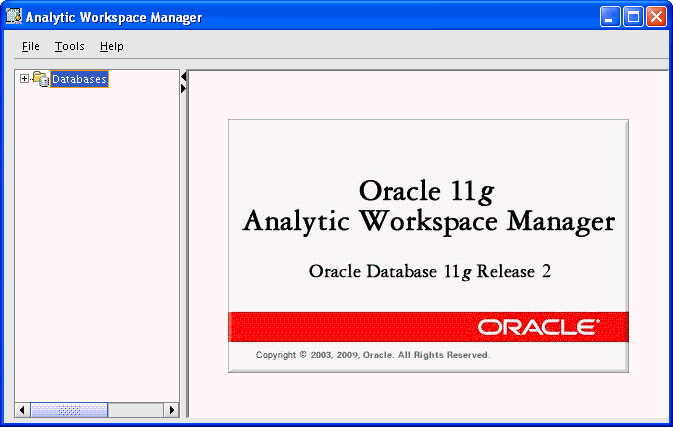Maximize the Analytic Workspace Manager window
The height and width of the screenshot is (427, 673).
coord(633,17)
